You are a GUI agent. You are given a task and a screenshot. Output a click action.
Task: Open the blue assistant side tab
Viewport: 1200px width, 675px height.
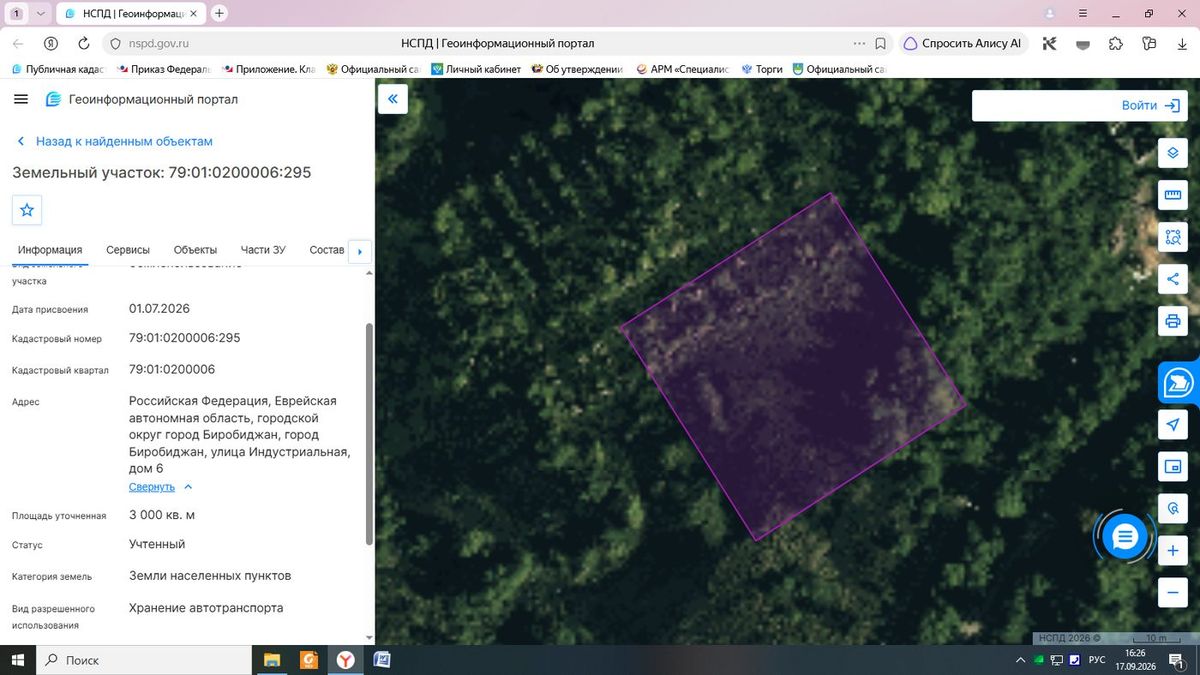pyautogui.click(x=1179, y=382)
